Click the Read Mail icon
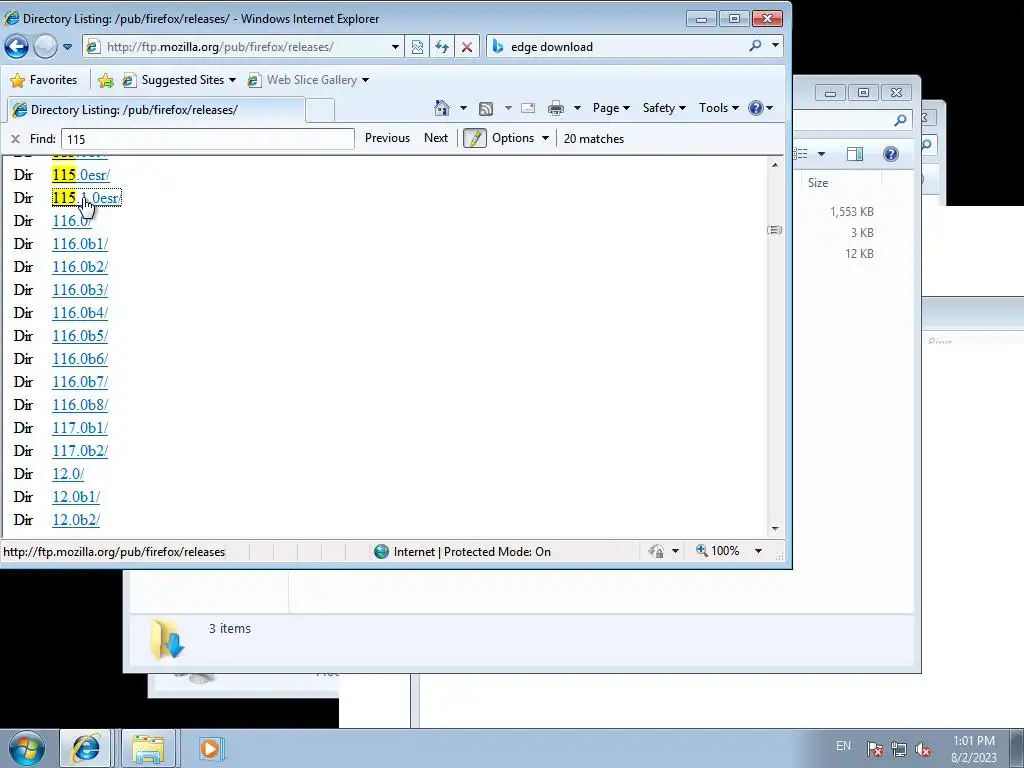 coord(528,108)
